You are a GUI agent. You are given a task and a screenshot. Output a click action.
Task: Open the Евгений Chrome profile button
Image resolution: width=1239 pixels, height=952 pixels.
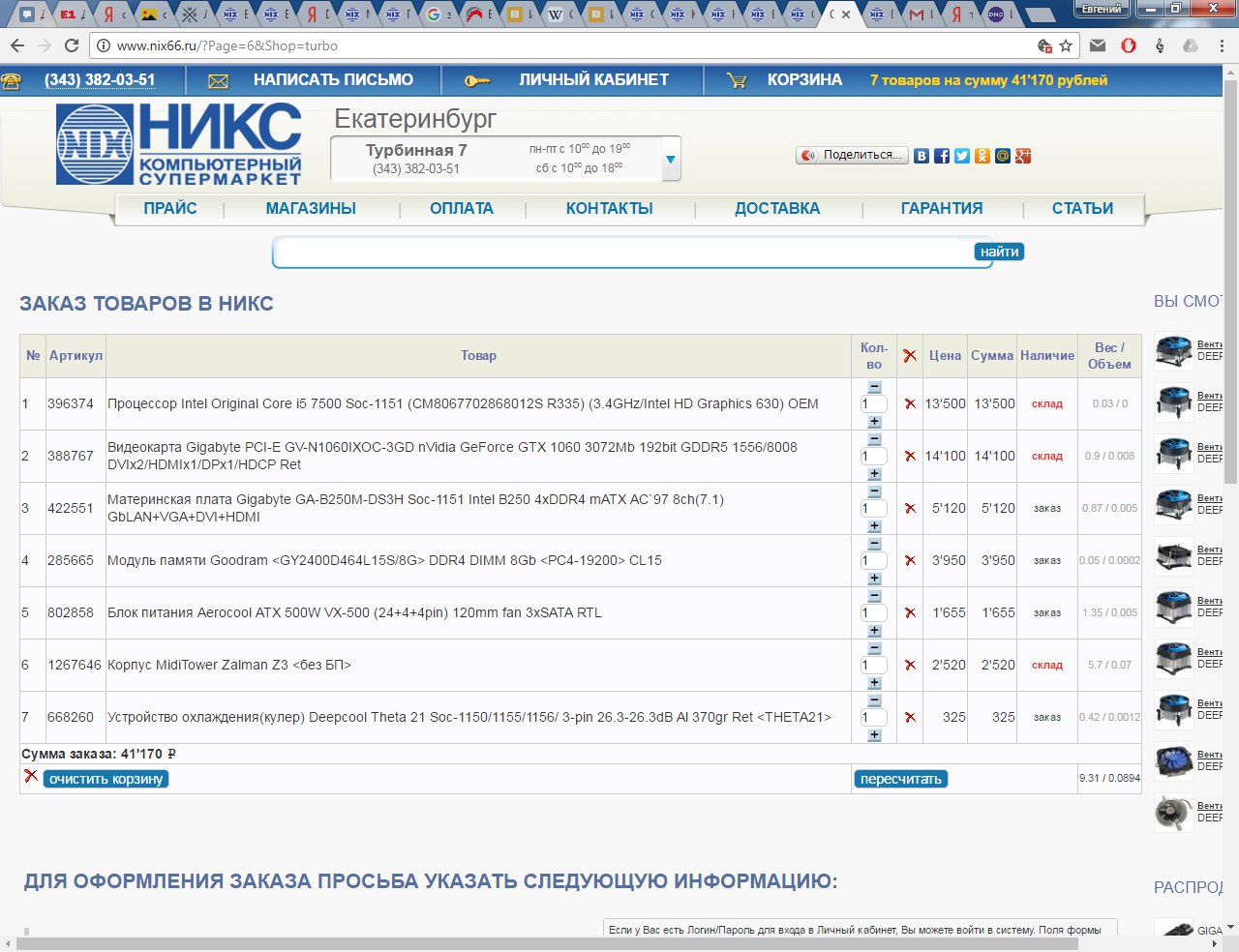coord(1102,10)
